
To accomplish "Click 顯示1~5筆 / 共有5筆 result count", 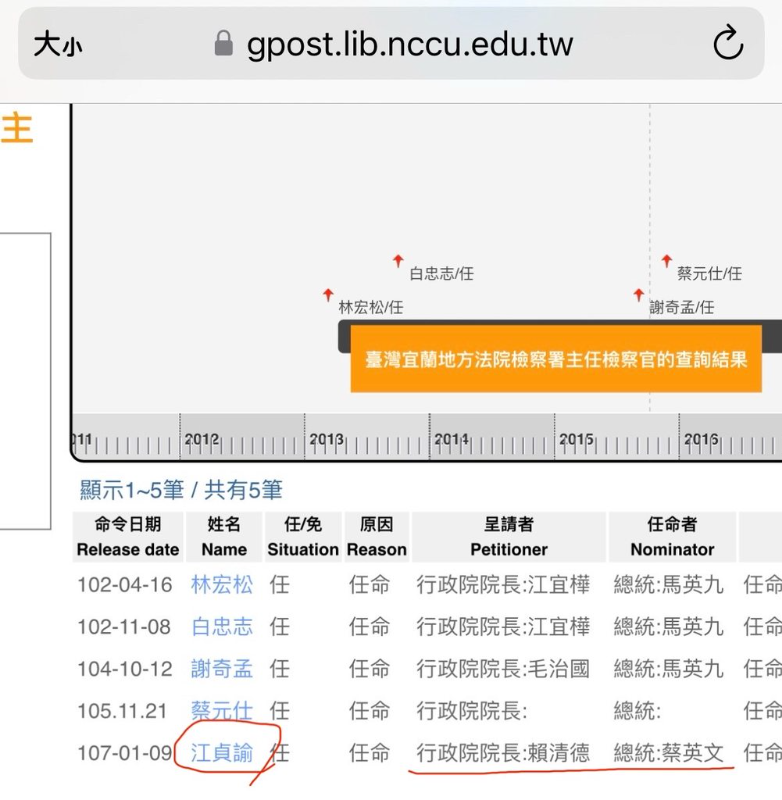I will click(x=181, y=490).
